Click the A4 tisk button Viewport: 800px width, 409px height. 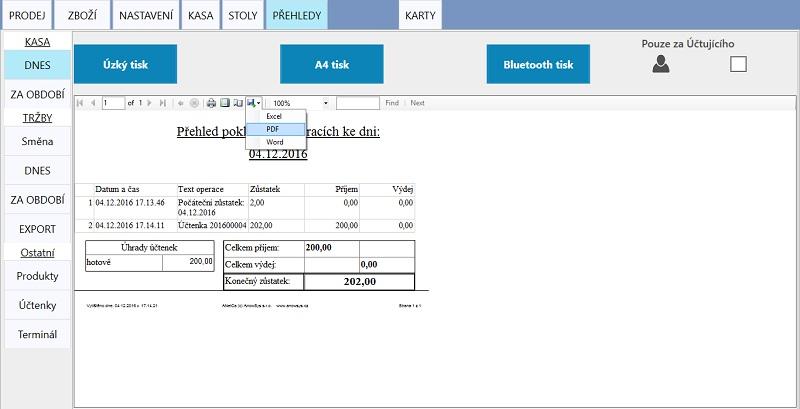pyautogui.click(x=332, y=64)
